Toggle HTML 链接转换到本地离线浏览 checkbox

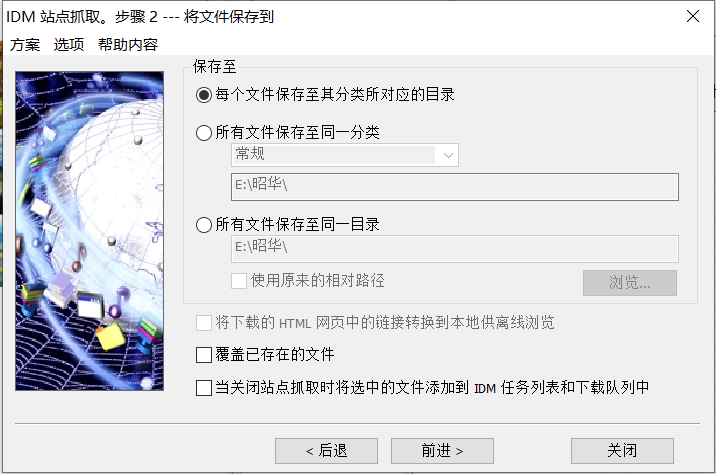point(204,323)
